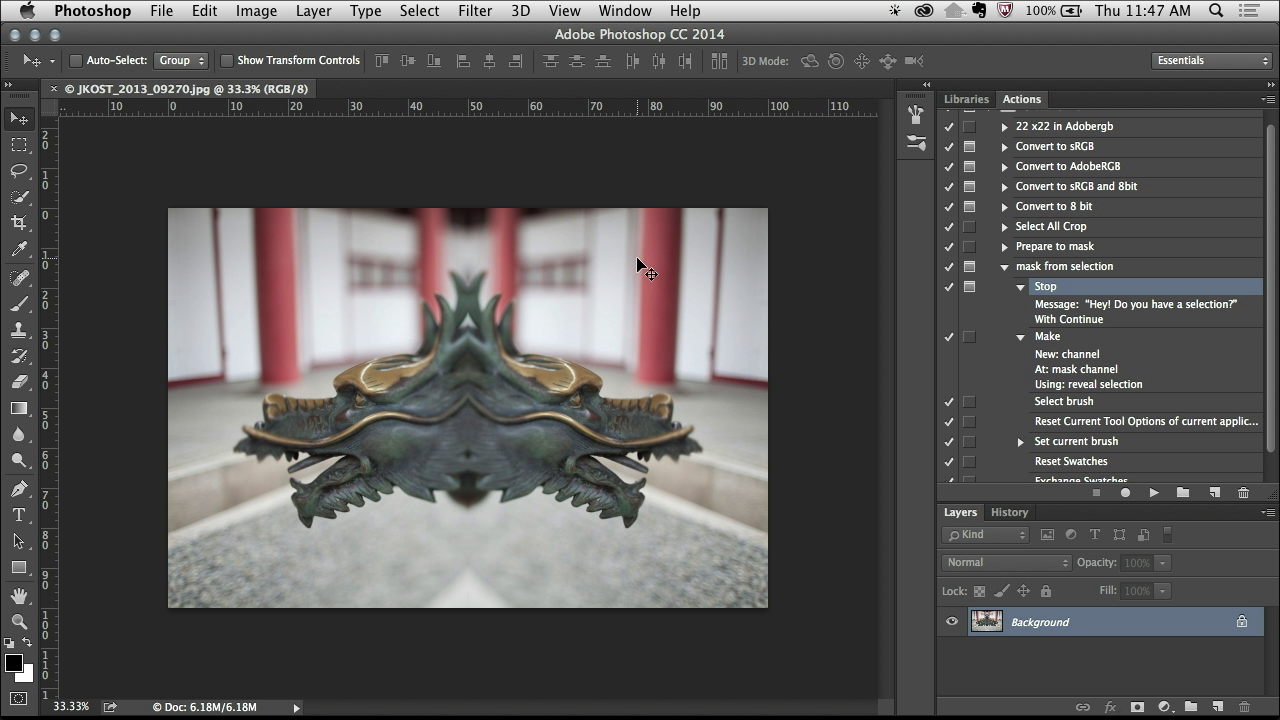
Task: Click the Background layer thumbnail
Action: 986,622
